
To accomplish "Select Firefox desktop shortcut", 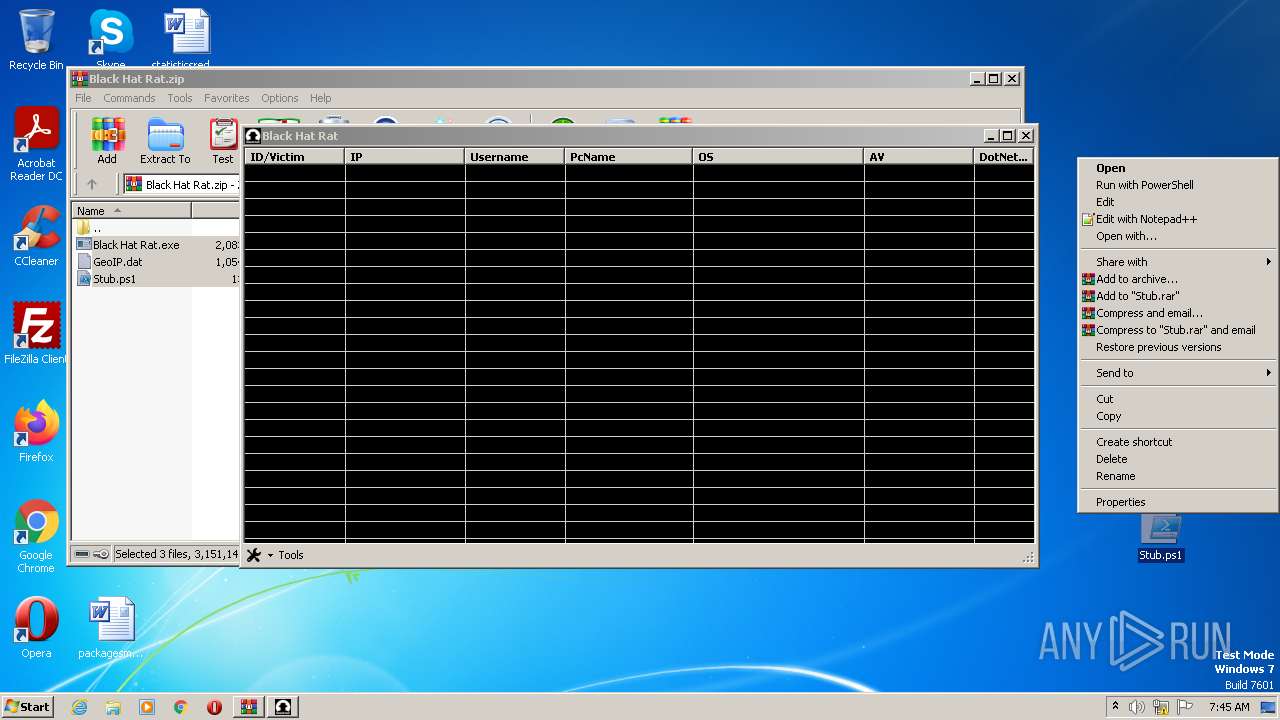I will [36, 432].
